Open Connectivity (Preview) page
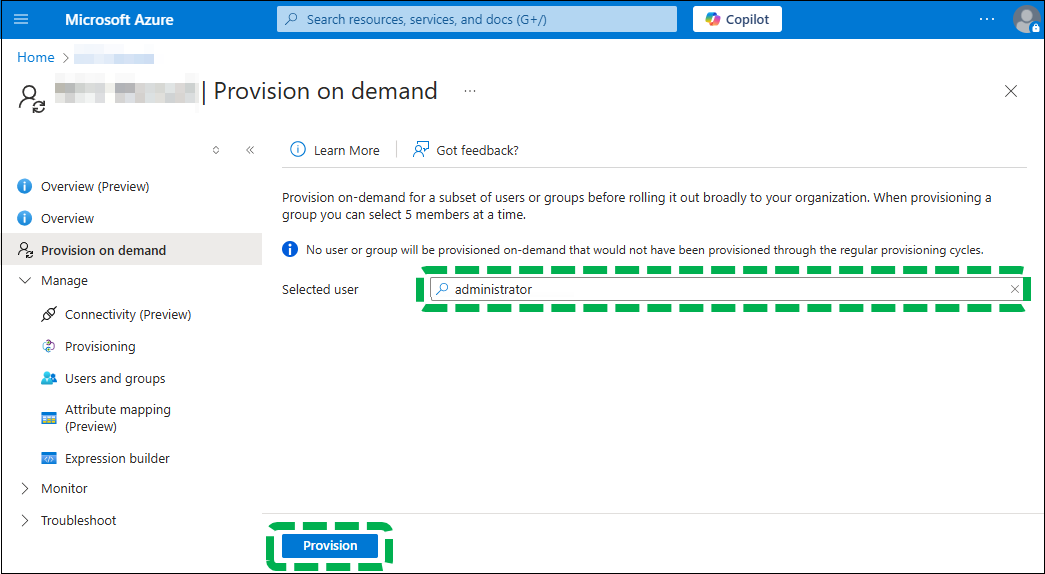Screen dimensions: 1045x574 pyautogui.click(x=127, y=314)
